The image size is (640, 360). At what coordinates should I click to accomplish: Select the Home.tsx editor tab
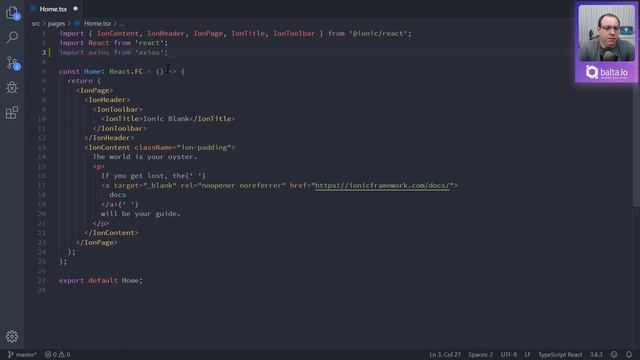point(53,9)
